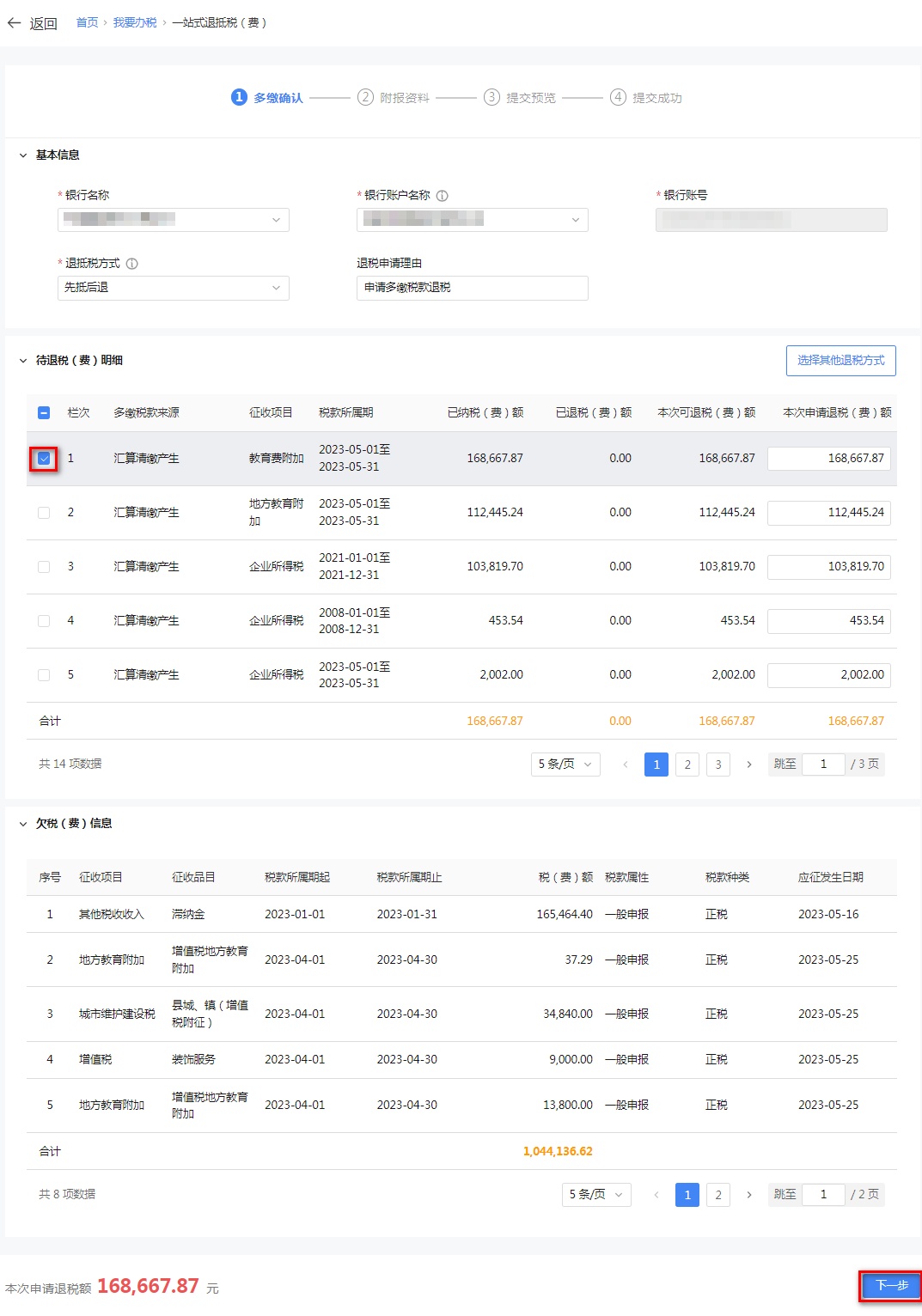This screenshot has height=1316, width=922.
Task: Check row 2 地方教育附加 checkbox
Action: pos(44,513)
